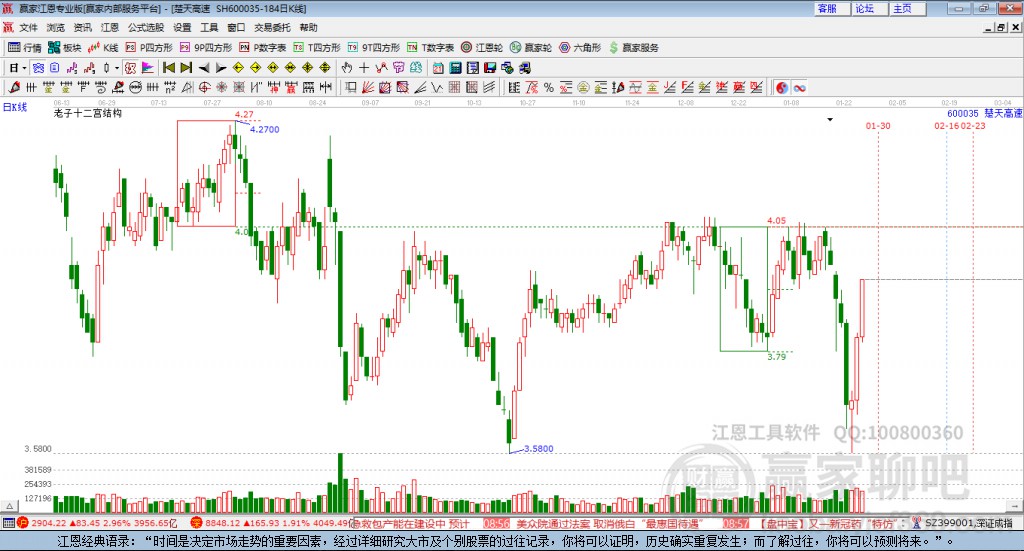Expand the 日 period dropdown arrow

coord(24,68)
